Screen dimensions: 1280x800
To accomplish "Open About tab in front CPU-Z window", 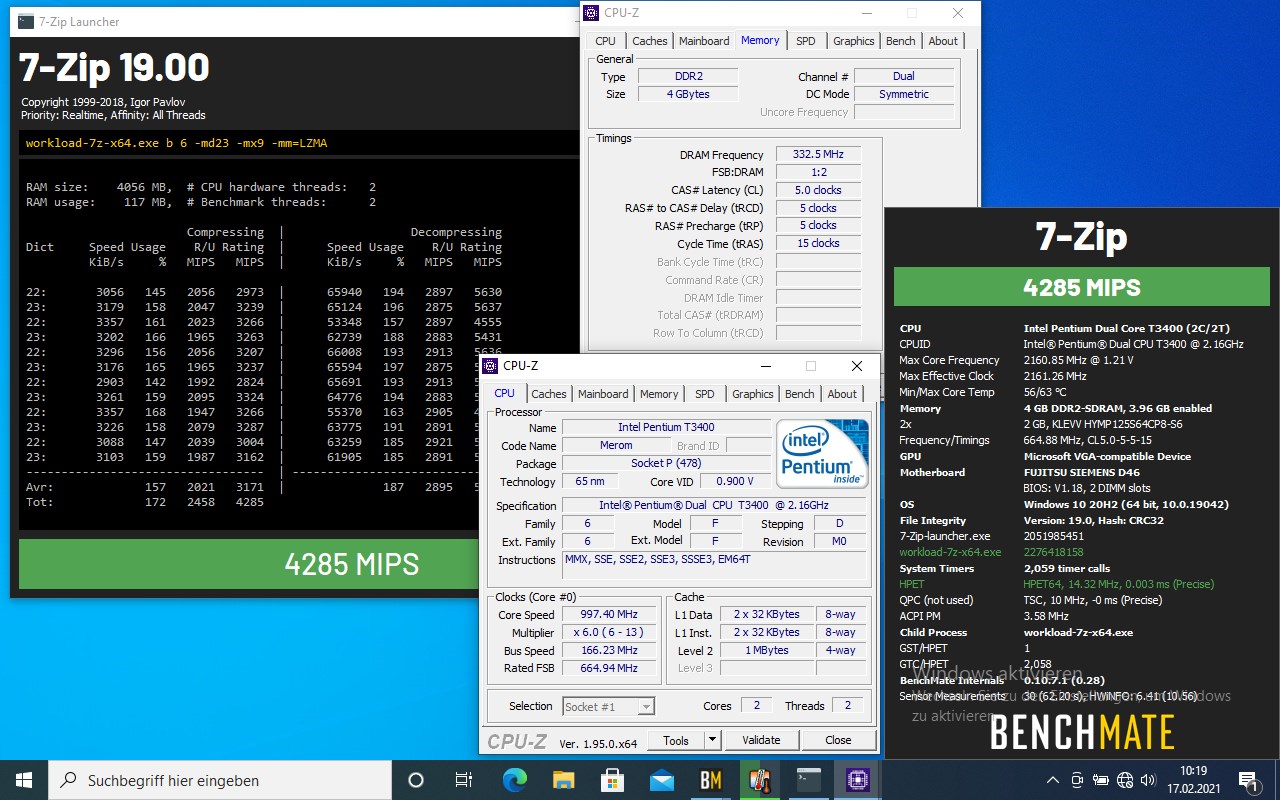I will pos(842,394).
